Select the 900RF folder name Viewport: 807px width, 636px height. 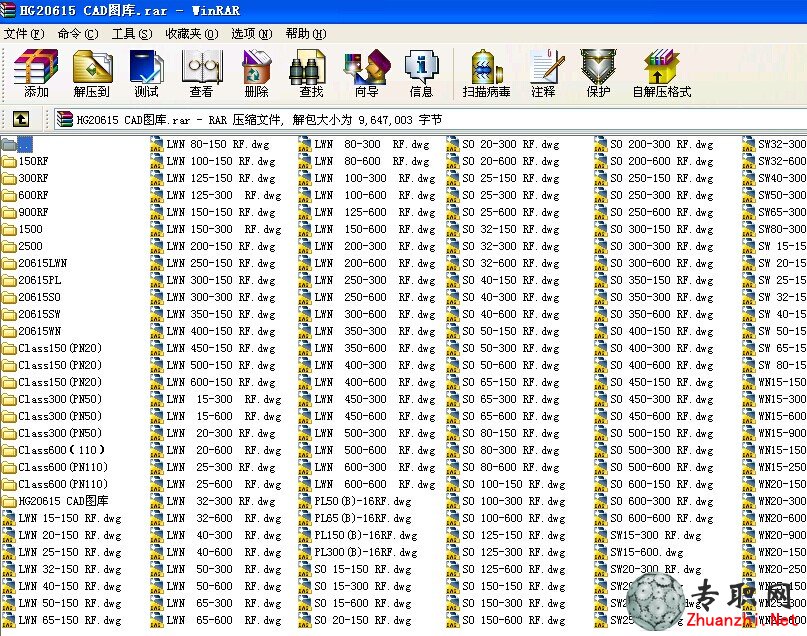pos(33,213)
